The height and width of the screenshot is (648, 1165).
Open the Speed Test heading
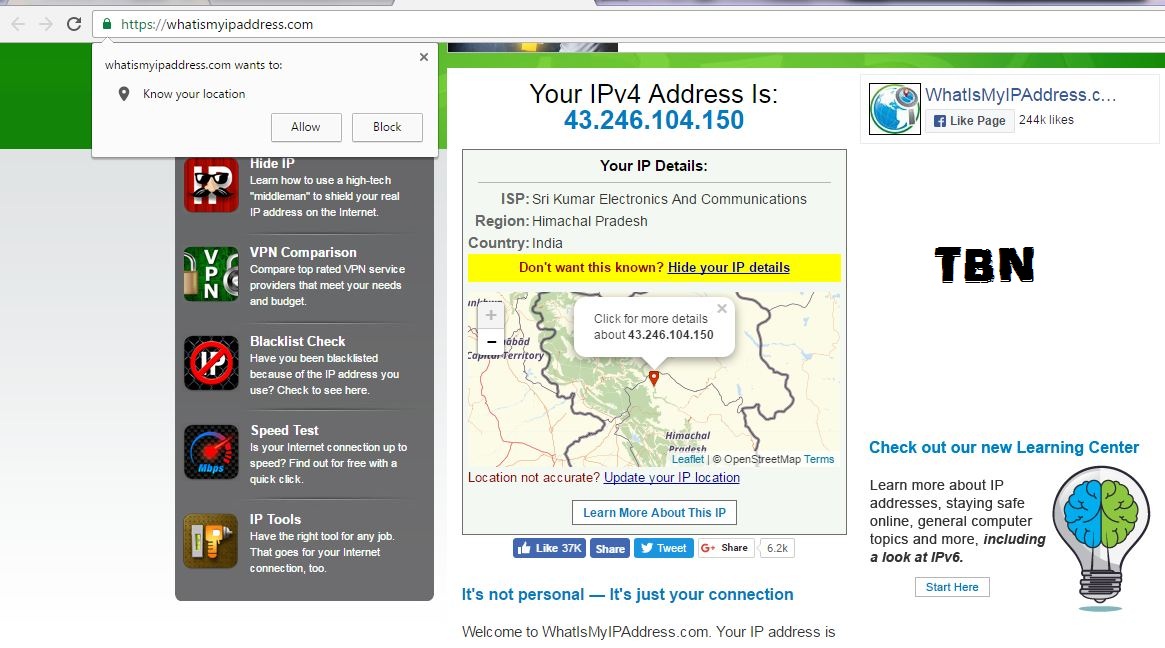point(285,430)
